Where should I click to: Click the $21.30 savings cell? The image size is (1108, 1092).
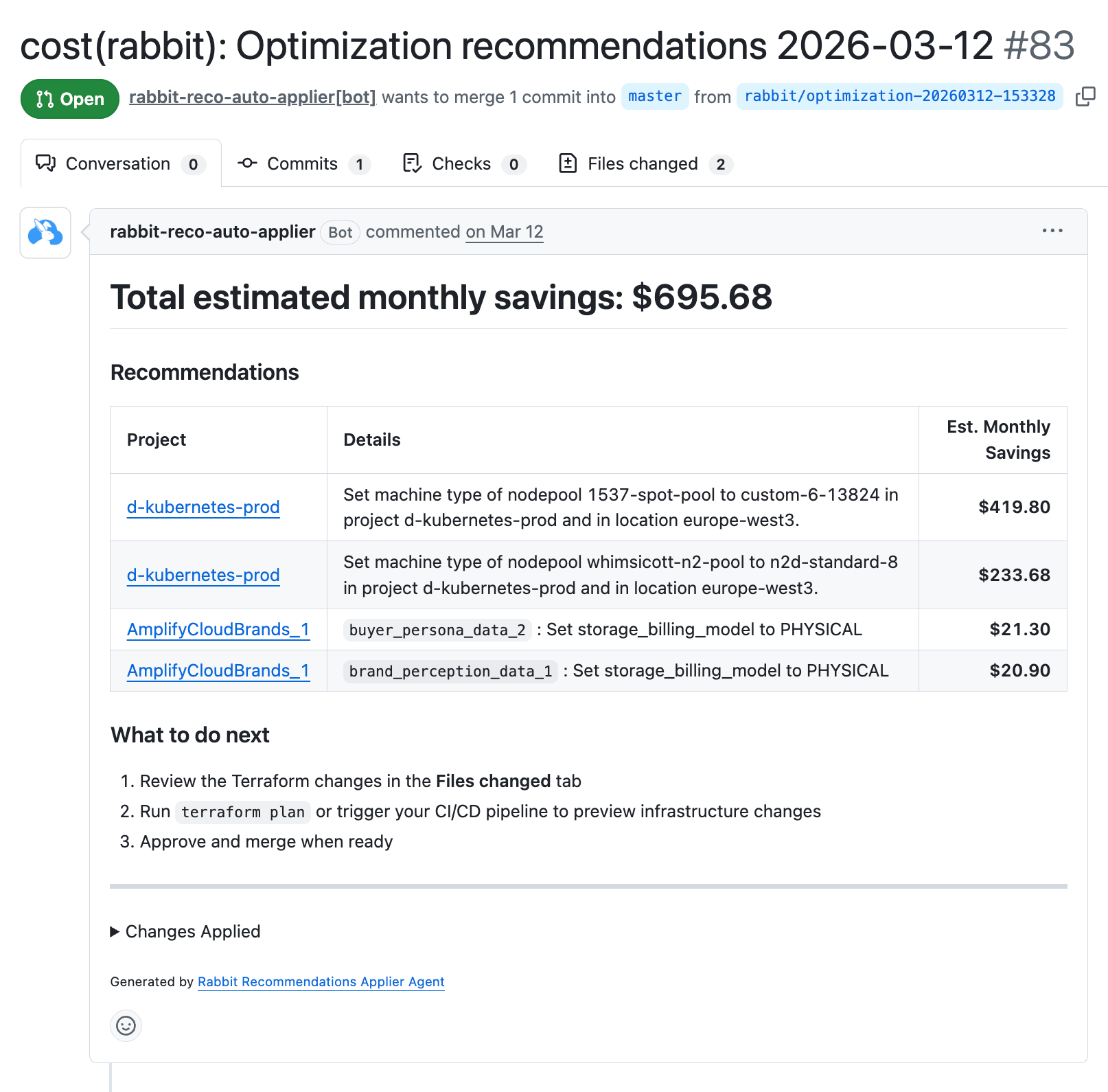pos(993,629)
